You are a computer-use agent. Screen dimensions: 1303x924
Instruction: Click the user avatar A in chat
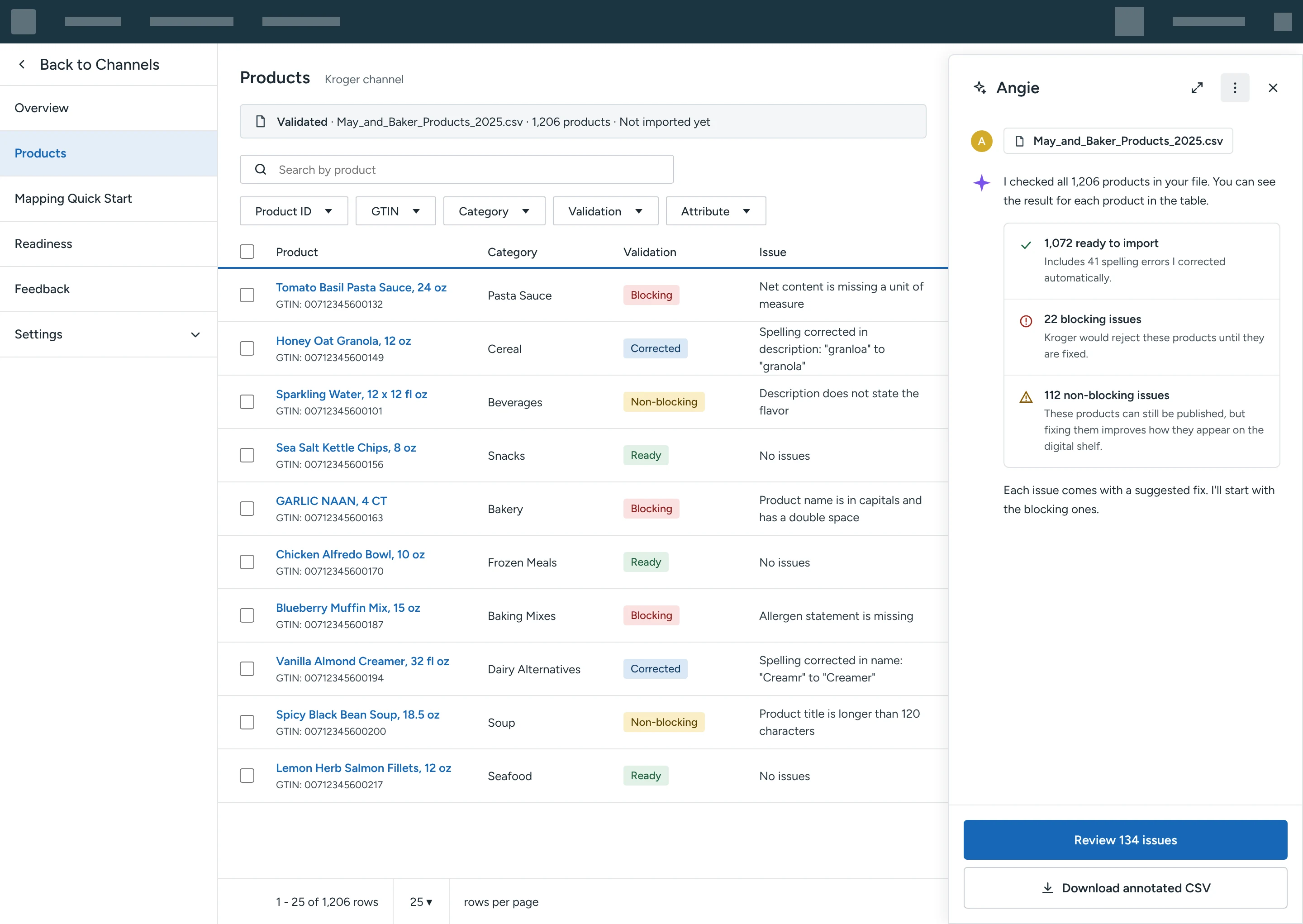pos(982,141)
